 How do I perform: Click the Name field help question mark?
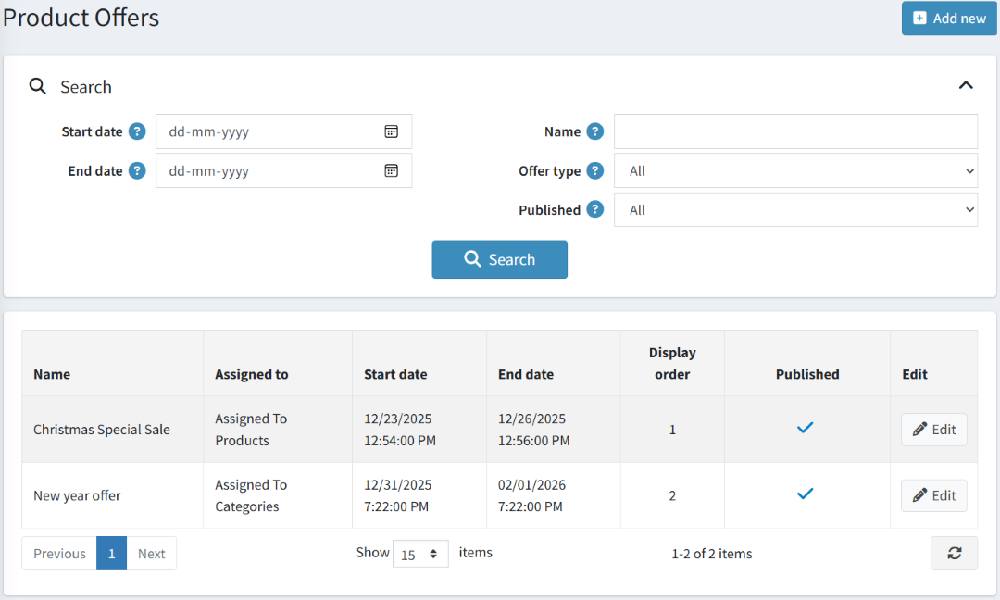click(x=597, y=131)
